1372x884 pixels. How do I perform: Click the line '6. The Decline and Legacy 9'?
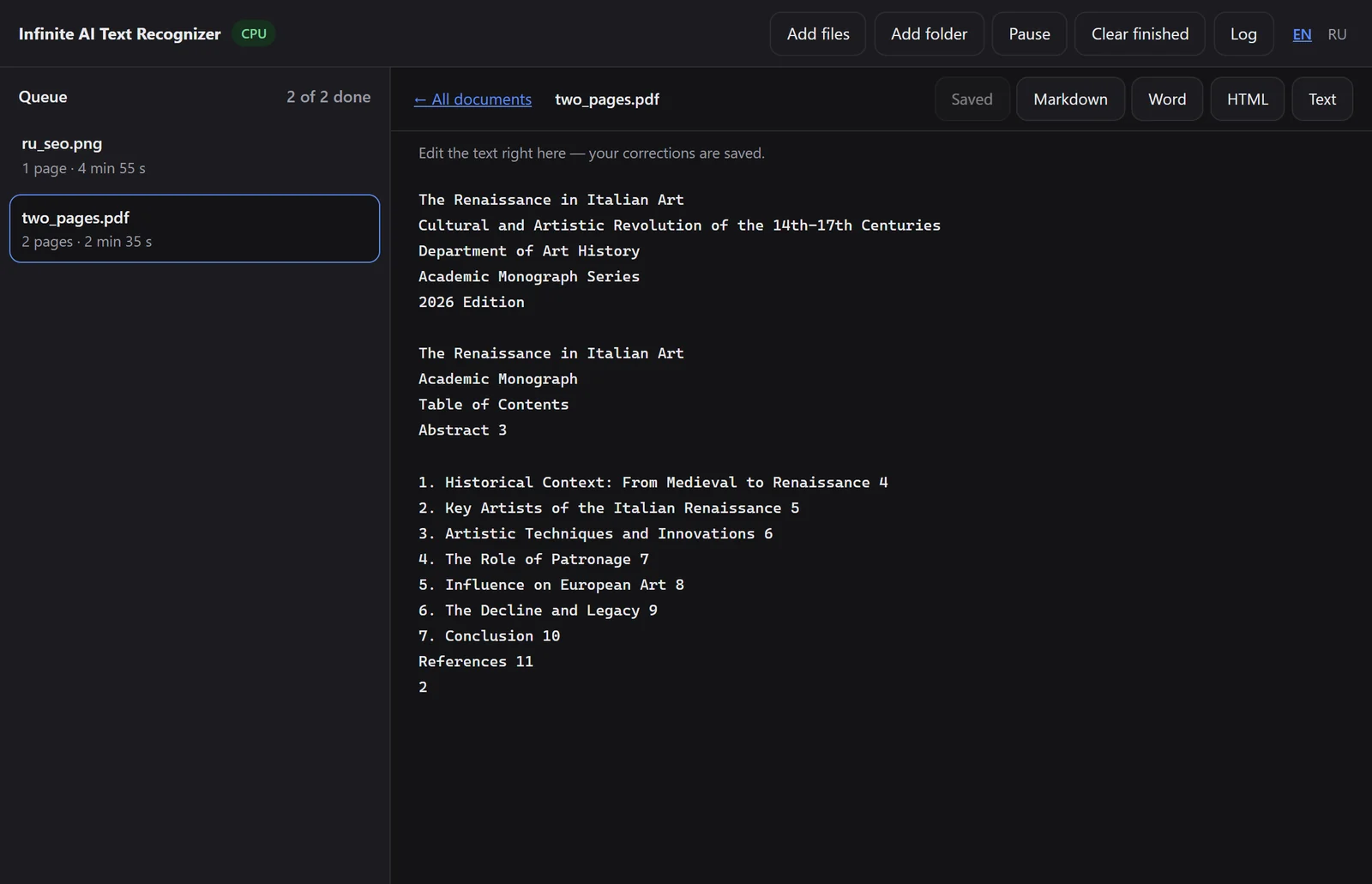pyautogui.click(x=538, y=610)
